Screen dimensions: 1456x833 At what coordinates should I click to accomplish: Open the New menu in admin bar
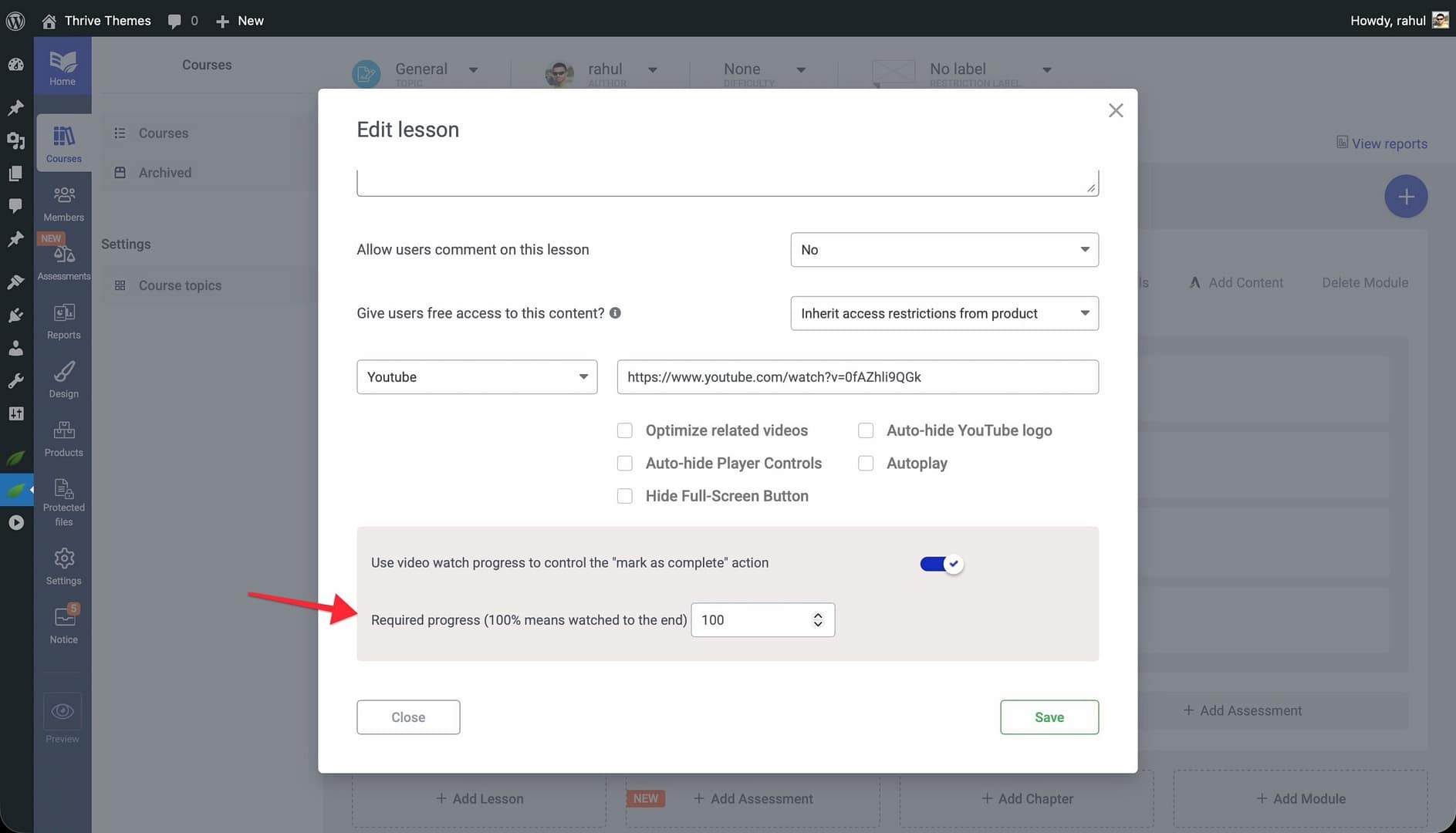(x=240, y=21)
